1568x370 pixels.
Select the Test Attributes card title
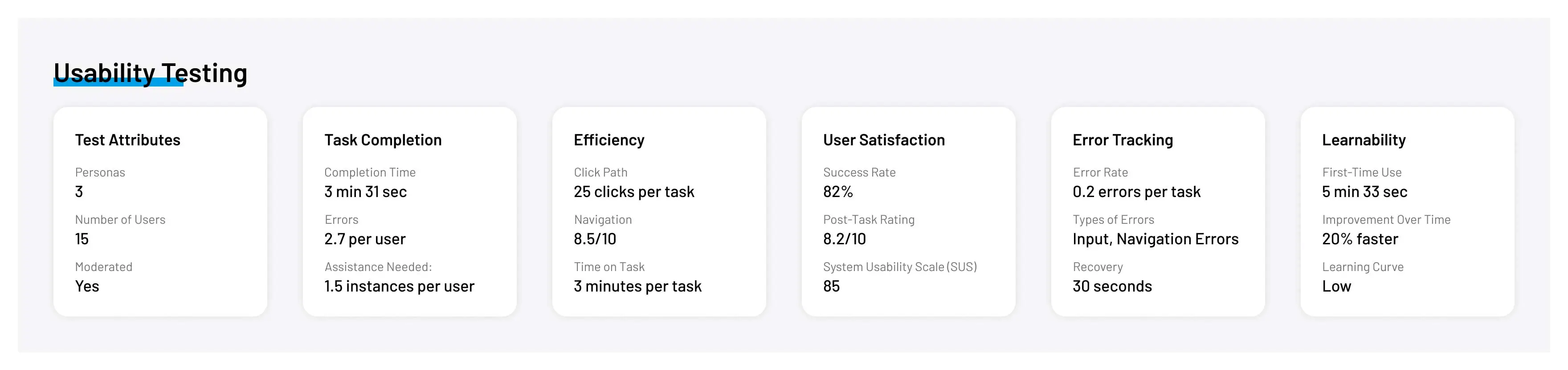(128, 140)
